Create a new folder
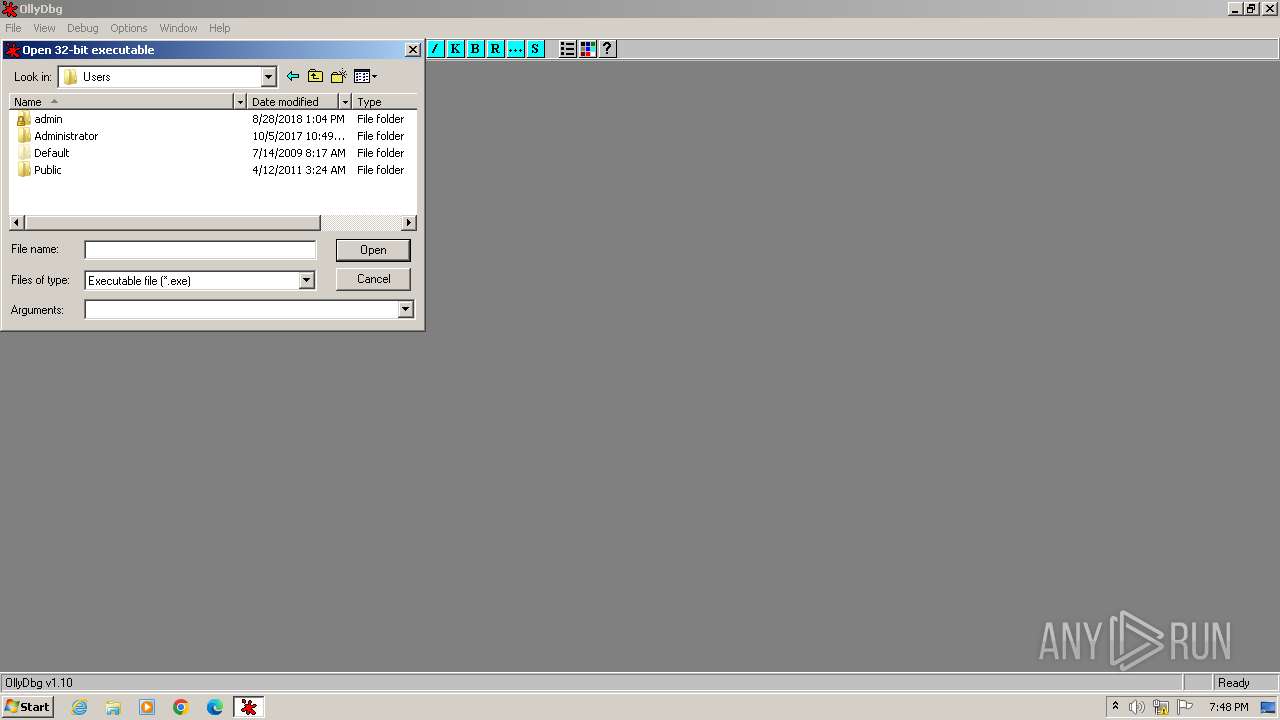This screenshot has height=720, width=1280. point(339,76)
